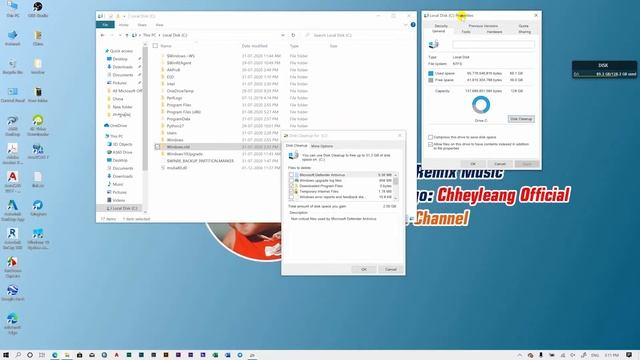The height and width of the screenshot is (360, 640).
Task: Toggle Temporary Internet Files checkbox
Action: (x=291, y=191)
